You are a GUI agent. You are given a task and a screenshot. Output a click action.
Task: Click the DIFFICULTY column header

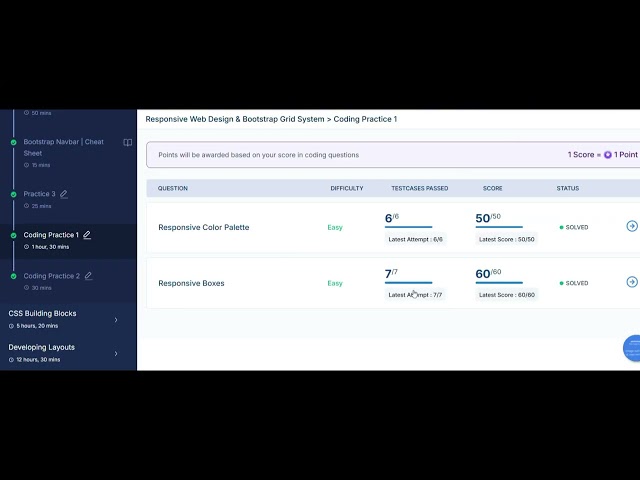tap(347, 188)
